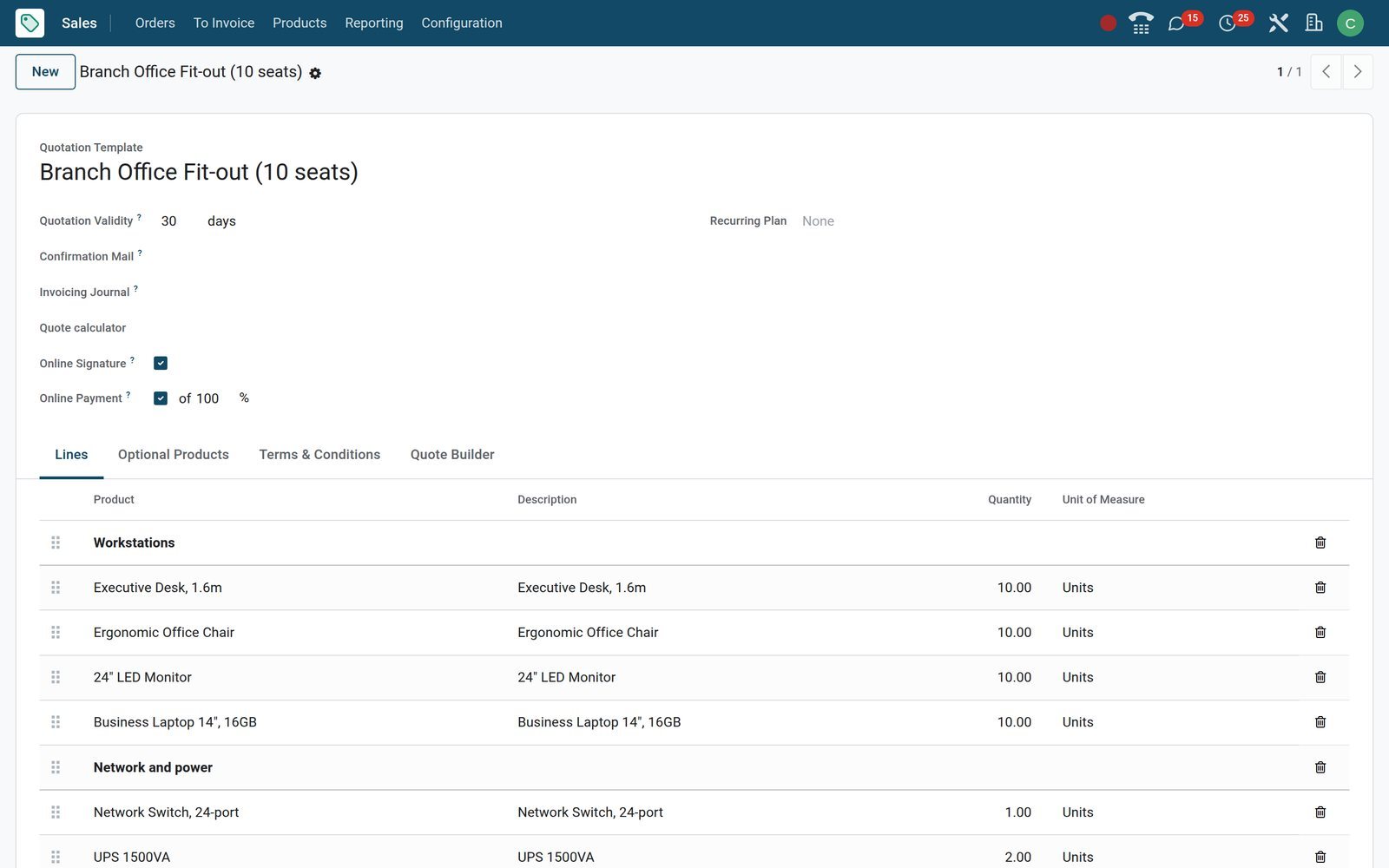Screen dimensions: 1389x868
Task: Open the Reporting menu
Action: click(x=374, y=23)
